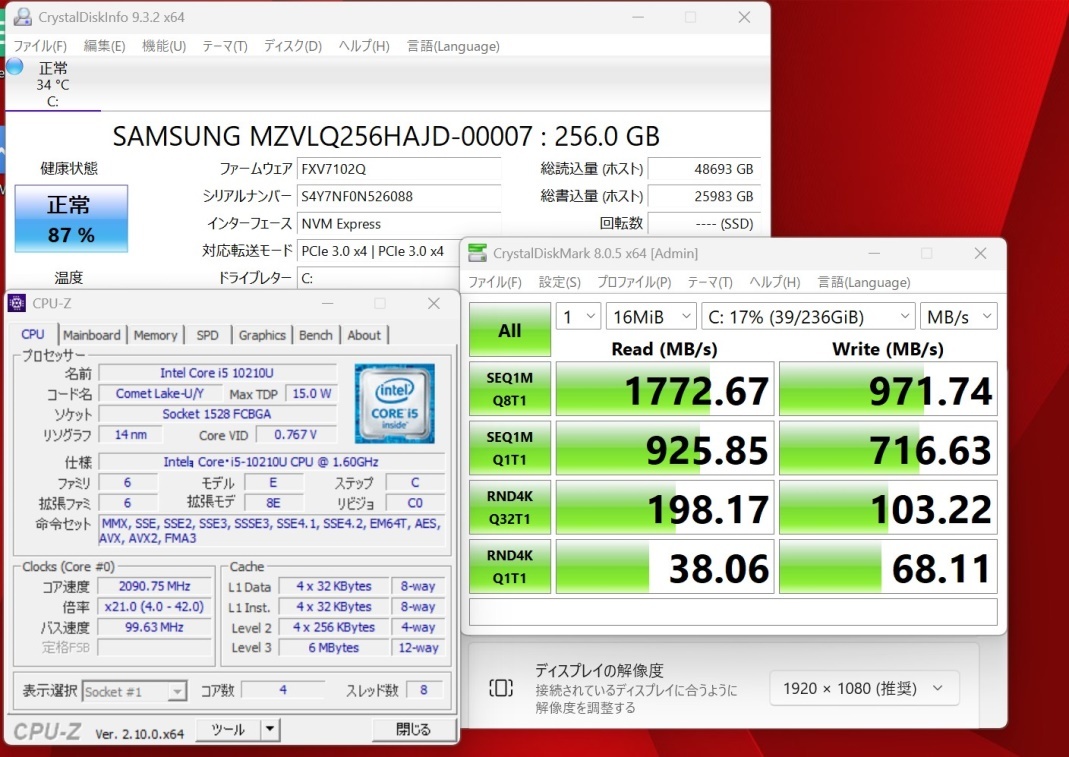Switch to the Bench tab in CPU-Z
Image resolution: width=1069 pixels, height=757 pixels.
tap(316, 335)
